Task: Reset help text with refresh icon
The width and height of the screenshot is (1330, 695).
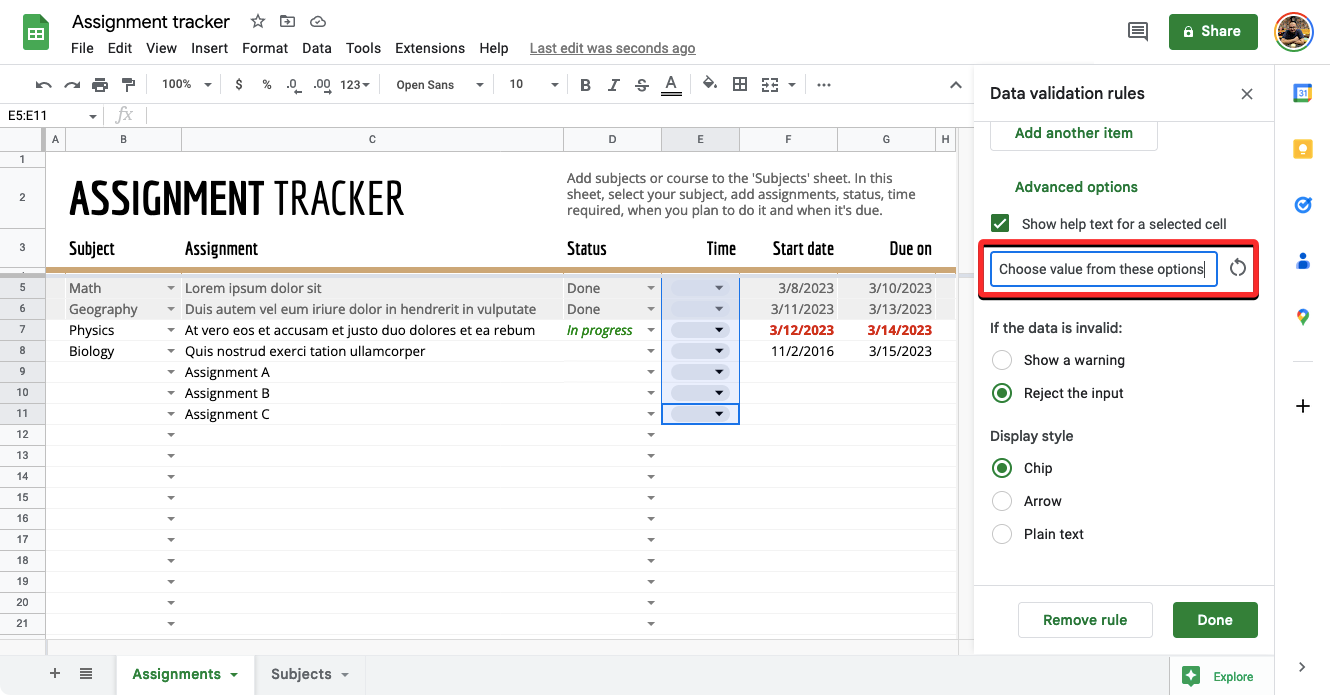Action: [1238, 268]
